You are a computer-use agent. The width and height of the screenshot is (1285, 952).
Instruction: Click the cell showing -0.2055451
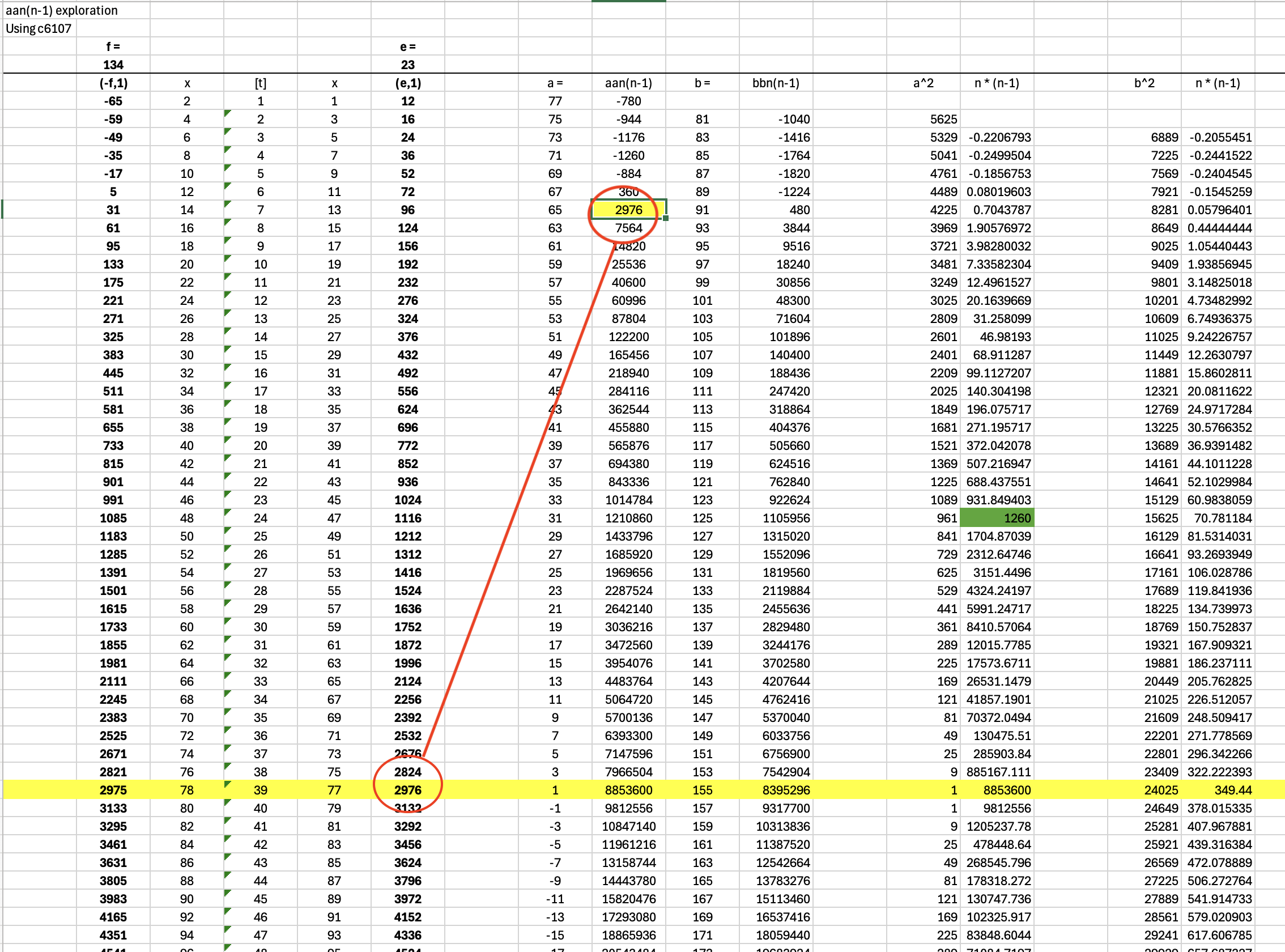pyautogui.click(x=1218, y=137)
